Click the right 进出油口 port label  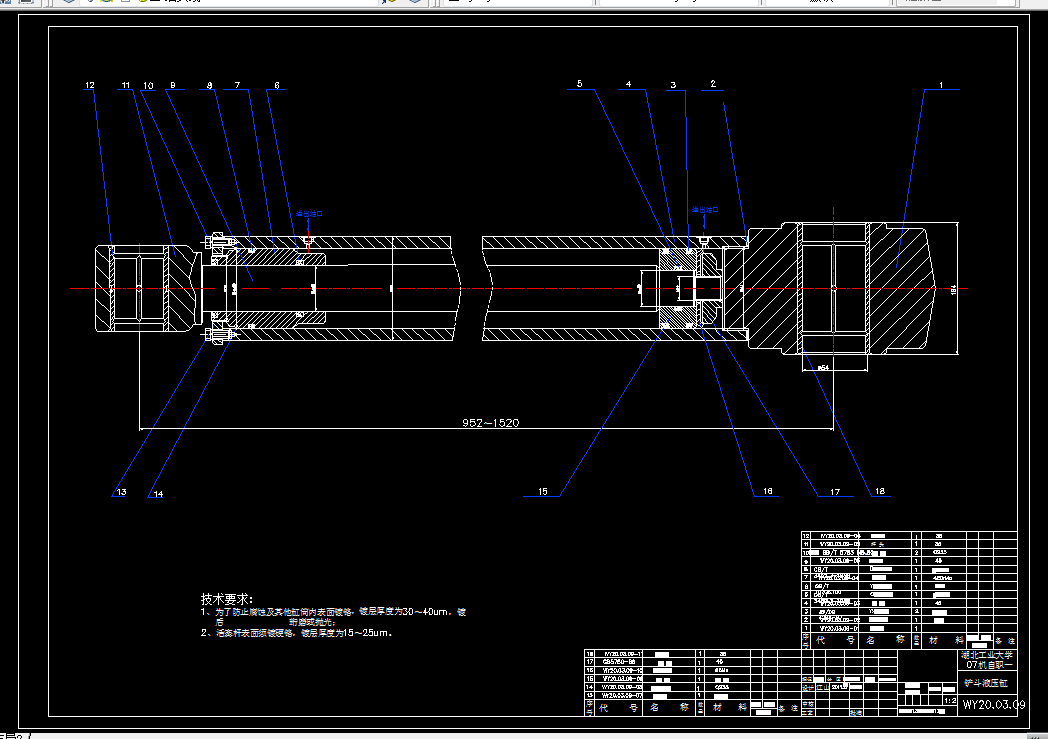click(x=704, y=210)
